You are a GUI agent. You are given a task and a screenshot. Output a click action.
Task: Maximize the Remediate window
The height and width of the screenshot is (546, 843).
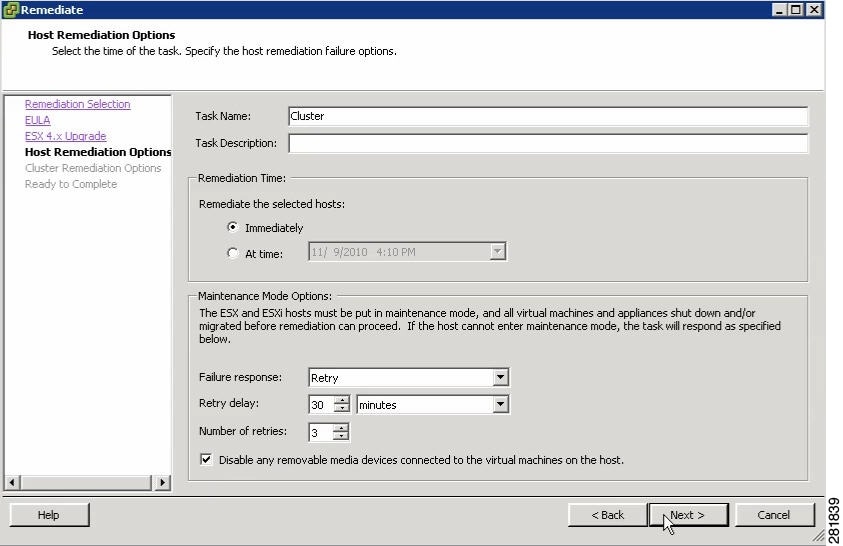click(796, 10)
